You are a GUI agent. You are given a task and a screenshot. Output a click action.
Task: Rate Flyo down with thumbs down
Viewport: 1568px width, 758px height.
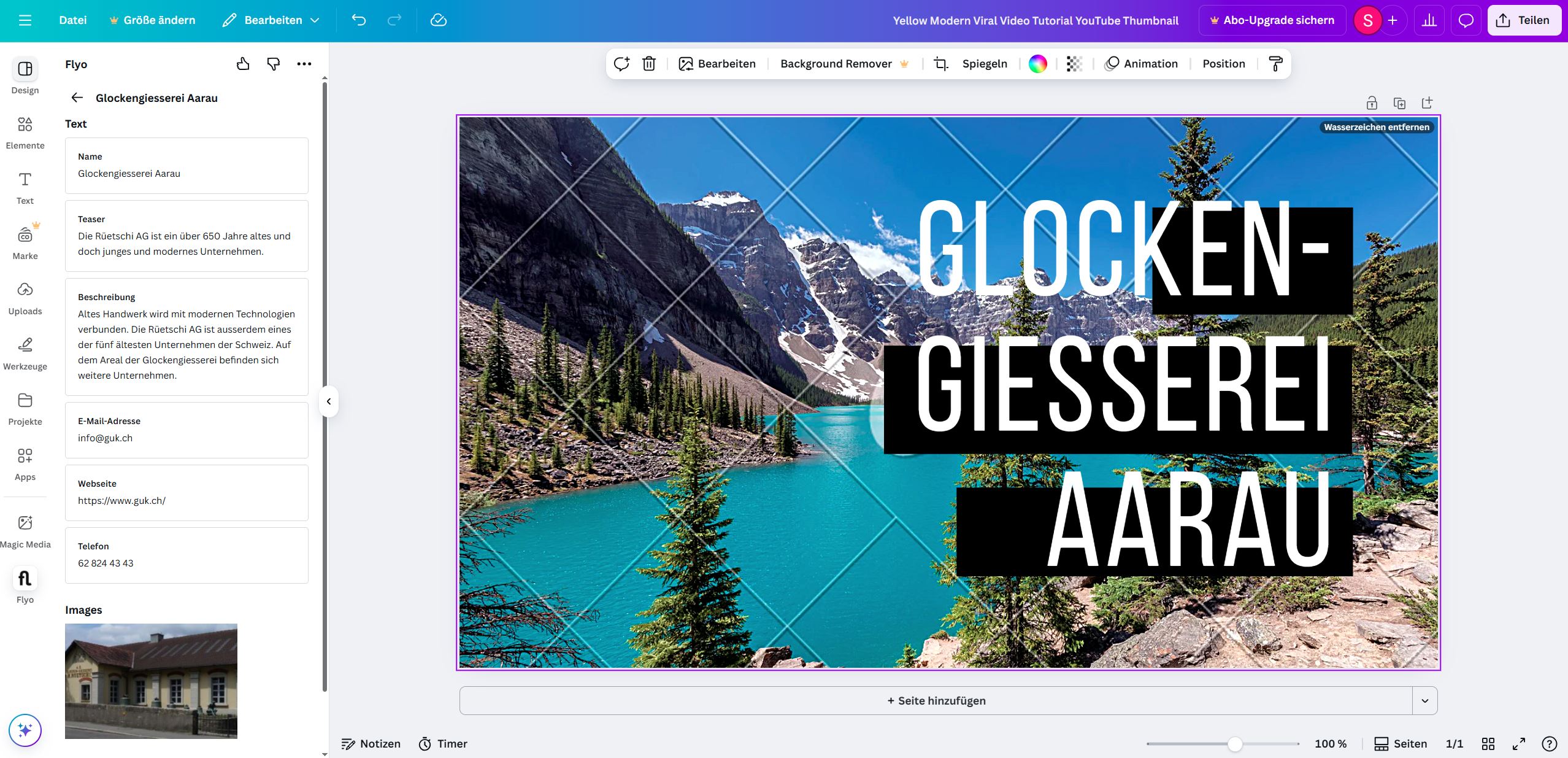click(x=273, y=63)
